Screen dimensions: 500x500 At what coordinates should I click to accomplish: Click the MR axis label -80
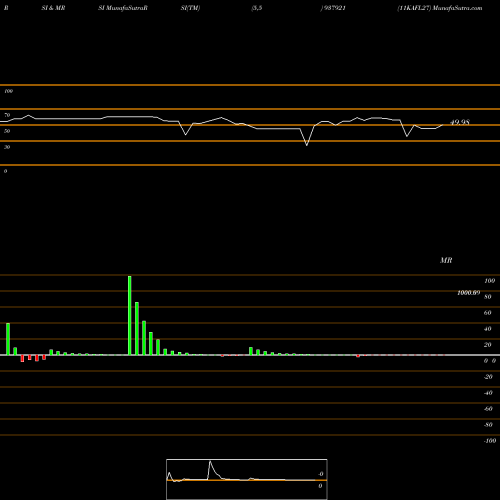coord(488,425)
